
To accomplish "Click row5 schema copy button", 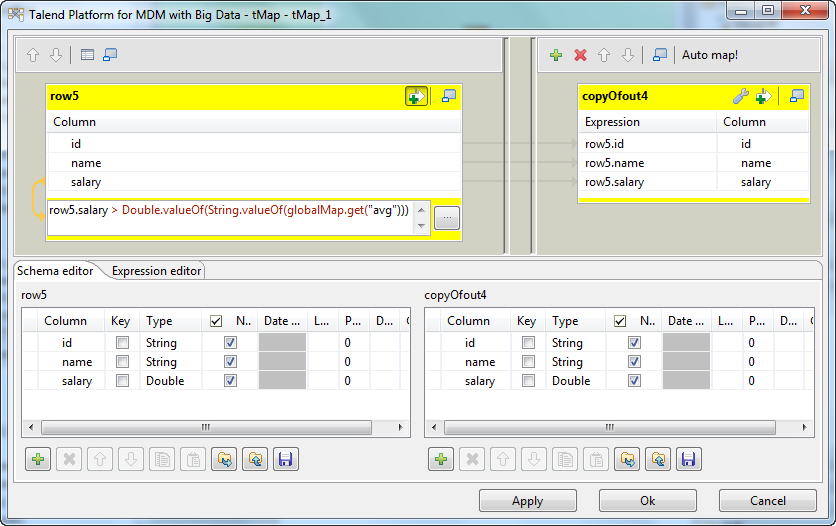I will 162,459.
